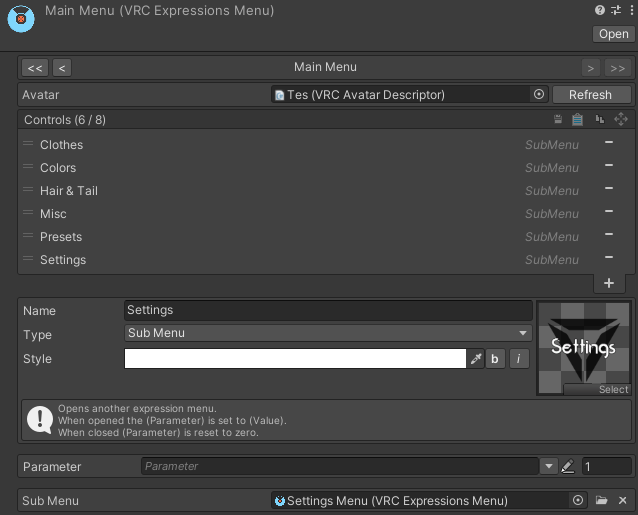Click the Settings row drag handle
This screenshot has width=638, height=515.
coord(28,258)
